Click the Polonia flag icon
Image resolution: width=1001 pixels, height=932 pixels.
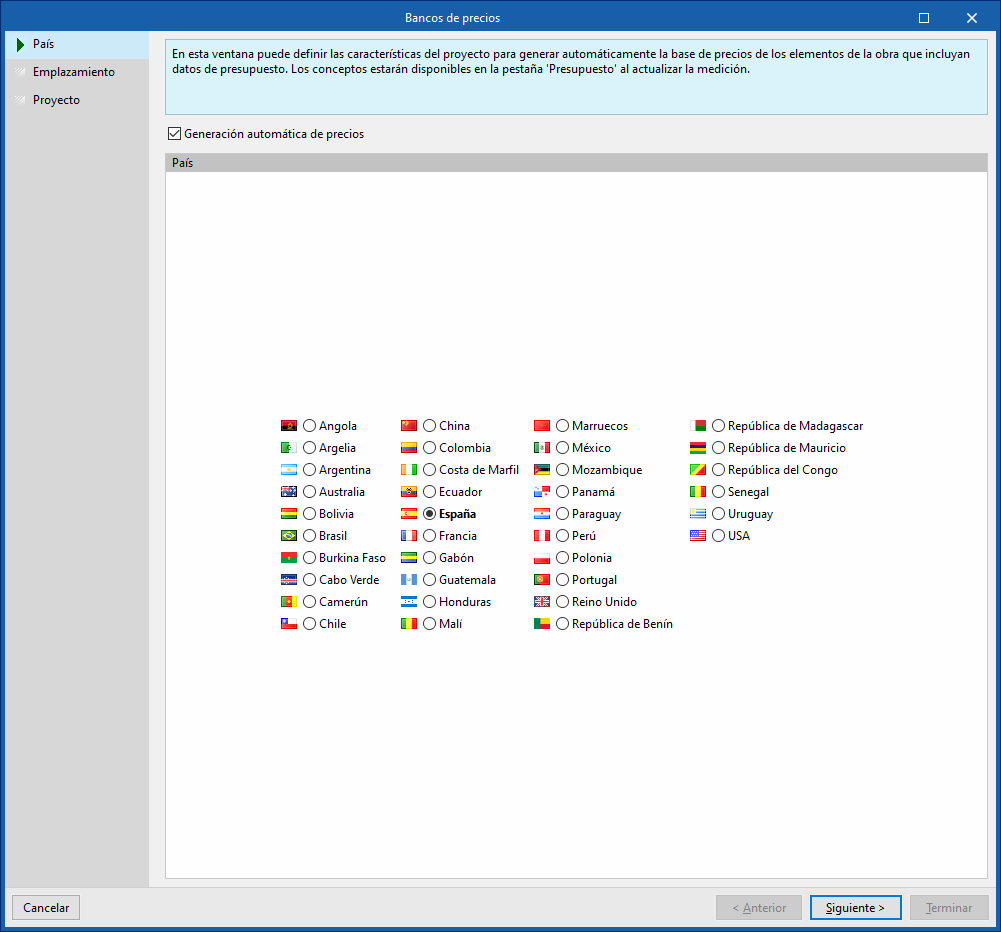point(541,558)
